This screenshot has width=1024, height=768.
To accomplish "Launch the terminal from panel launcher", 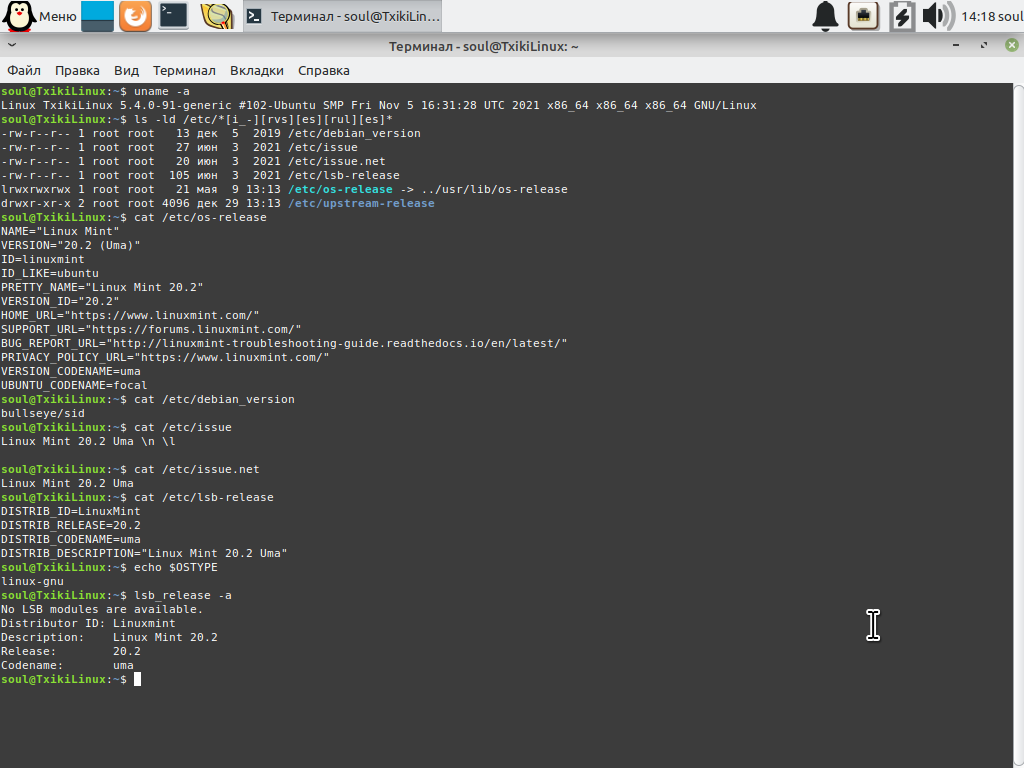I will click(x=174, y=16).
